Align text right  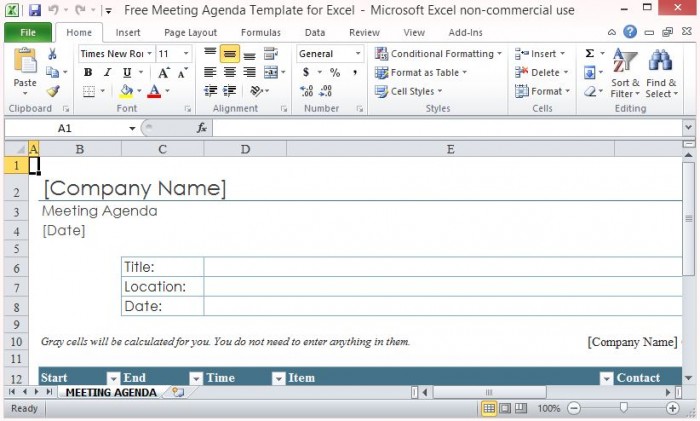click(249, 72)
